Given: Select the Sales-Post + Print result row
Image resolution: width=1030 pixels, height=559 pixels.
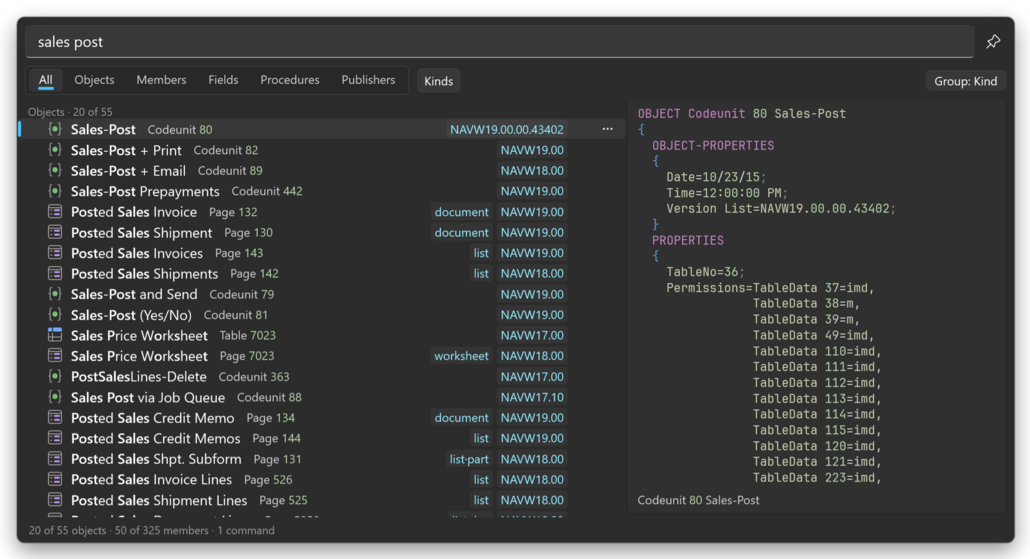Looking at the screenshot, I should coord(322,150).
